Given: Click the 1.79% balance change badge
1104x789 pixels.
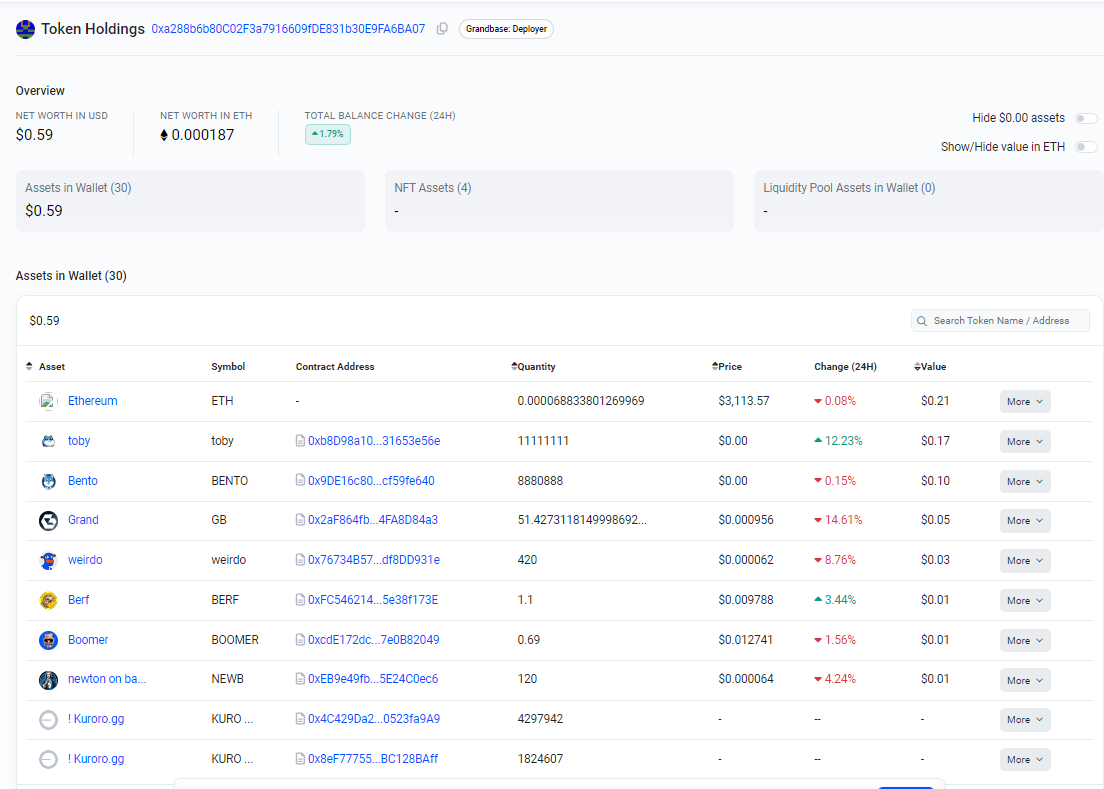Looking at the screenshot, I should [x=327, y=134].
